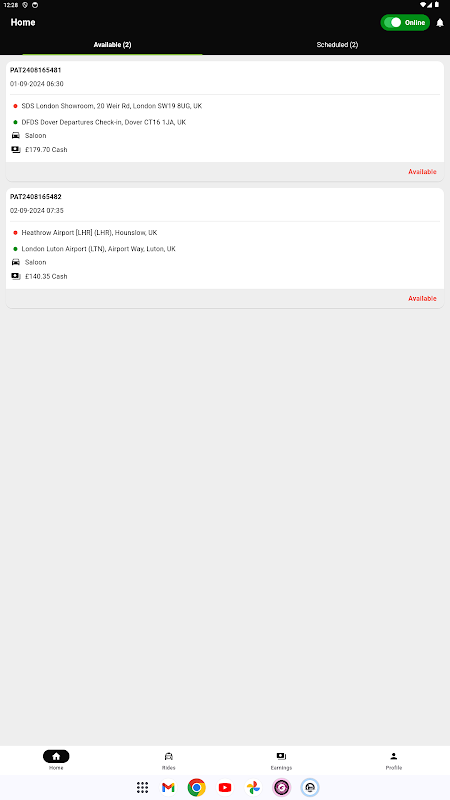Viewport: 450px width, 800px height.
Task: Click the cash icon beside £179.70 Cash
Action: (16, 149)
